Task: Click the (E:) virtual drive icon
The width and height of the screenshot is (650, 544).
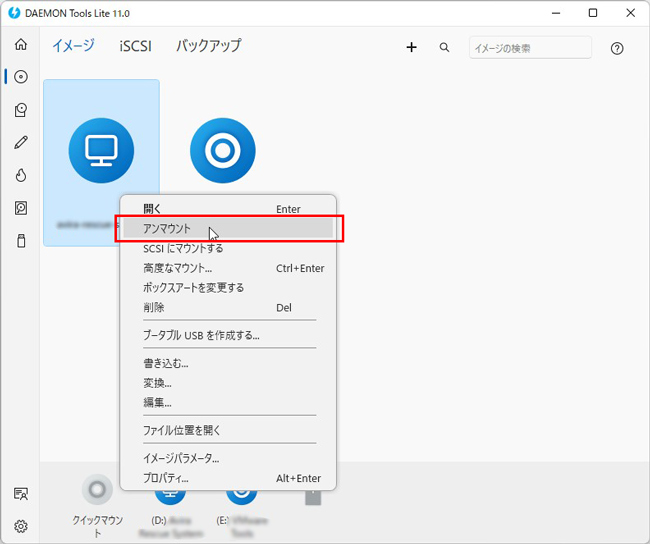Action: [242, 496]
